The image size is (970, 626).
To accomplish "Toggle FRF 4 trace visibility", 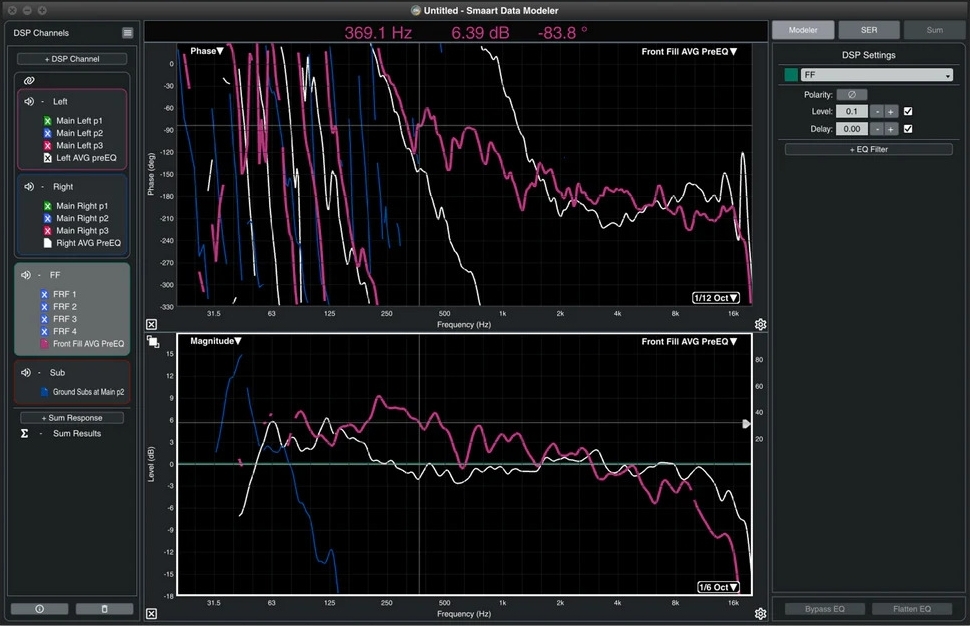I will pyautogui.click(x=44, y=332).
